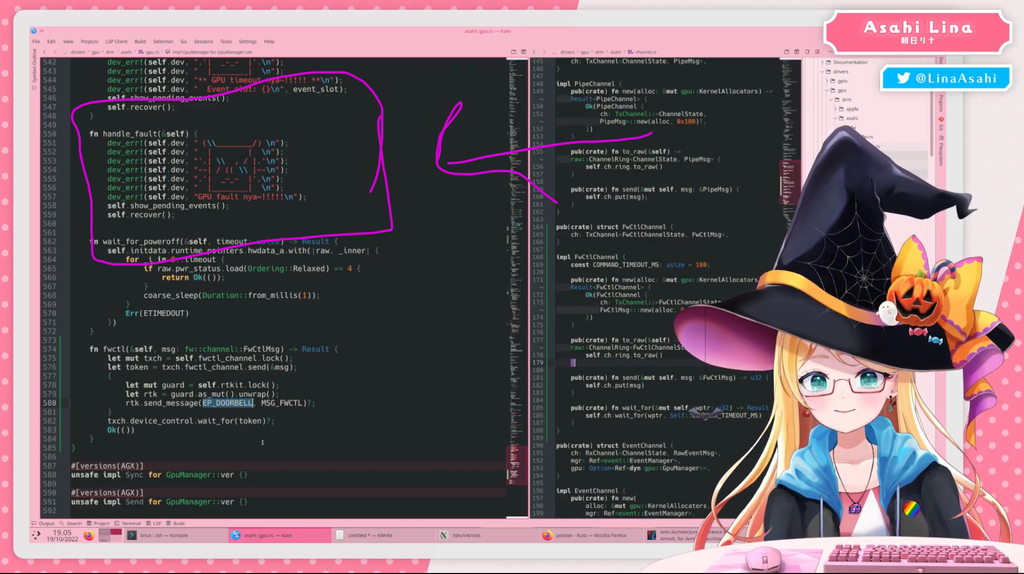Click the gpu.rs breadcrumb file entry

click(x=150, y=51)
